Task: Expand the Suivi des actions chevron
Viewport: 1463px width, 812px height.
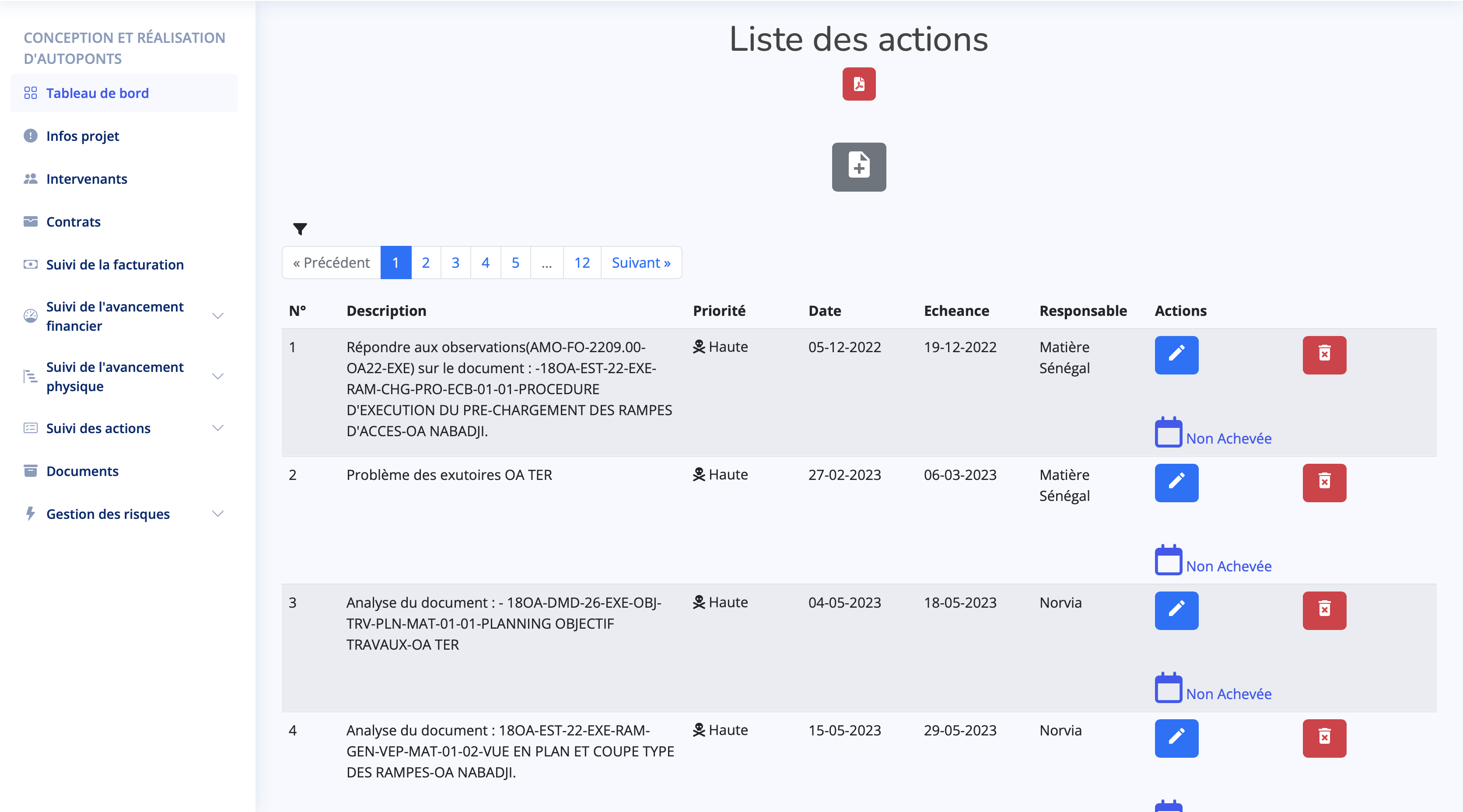Action: coord(217,428)
